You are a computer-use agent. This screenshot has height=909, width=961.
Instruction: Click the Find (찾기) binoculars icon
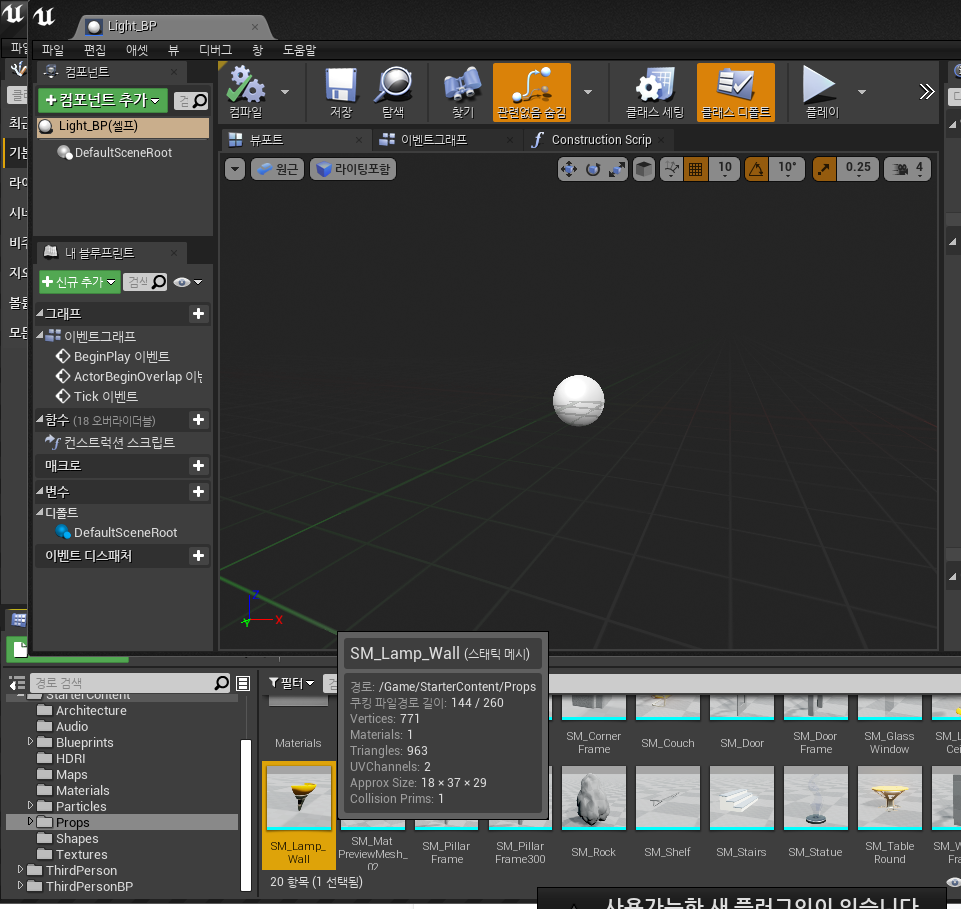click(x=463, y=91)
